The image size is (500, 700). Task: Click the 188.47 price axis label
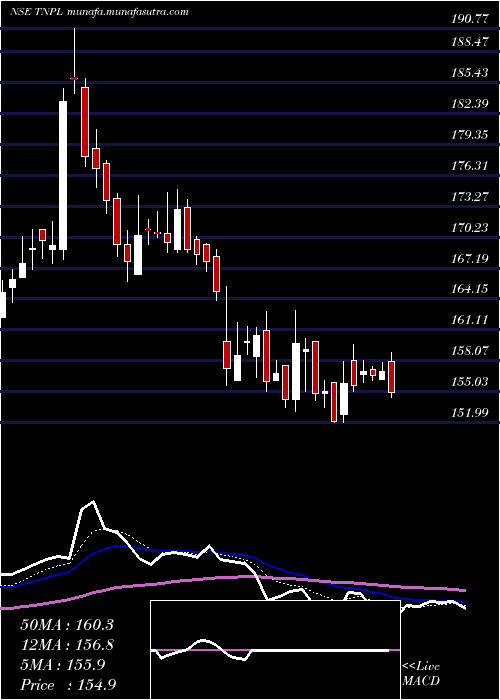click(x=470, y=42)
